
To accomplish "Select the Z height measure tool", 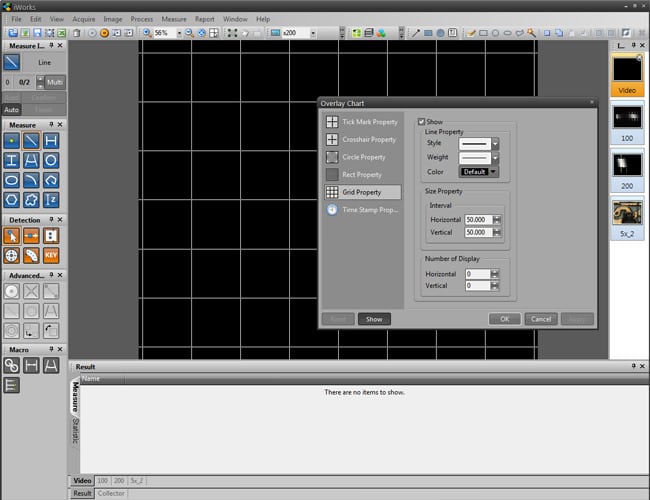I will tap(51, 200).
